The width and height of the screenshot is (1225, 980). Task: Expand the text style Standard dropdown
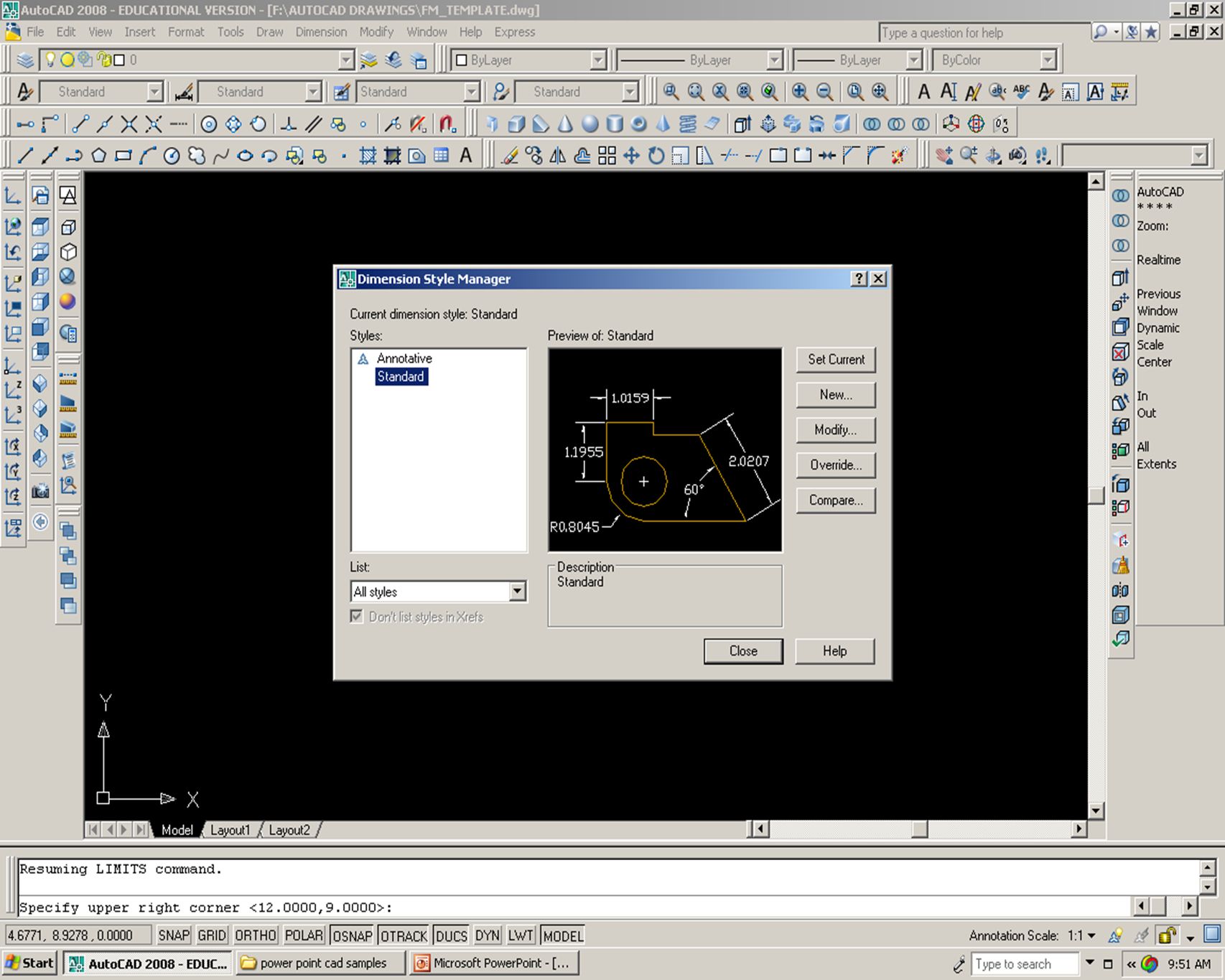(x=154, y=91)
